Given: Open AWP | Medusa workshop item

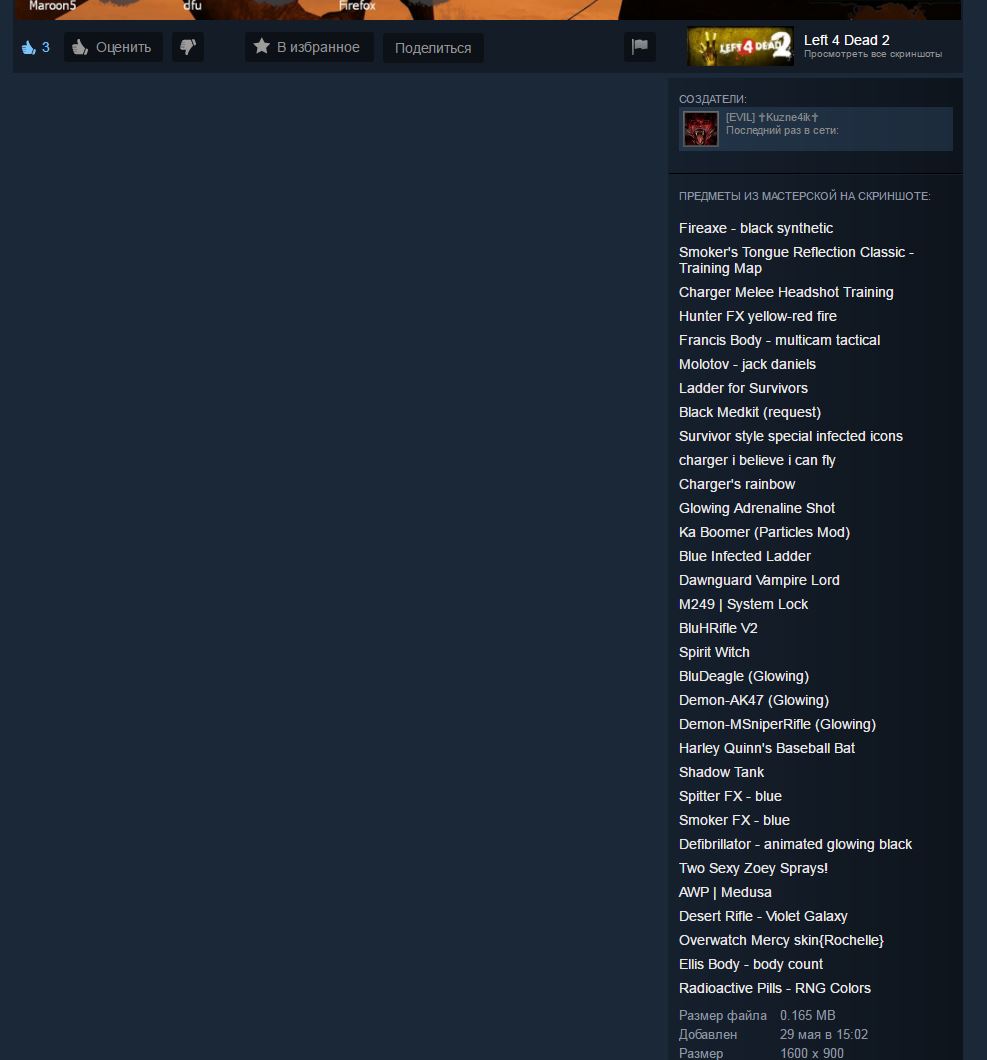Looking at the screenshot, I should (x=725, y=892).
